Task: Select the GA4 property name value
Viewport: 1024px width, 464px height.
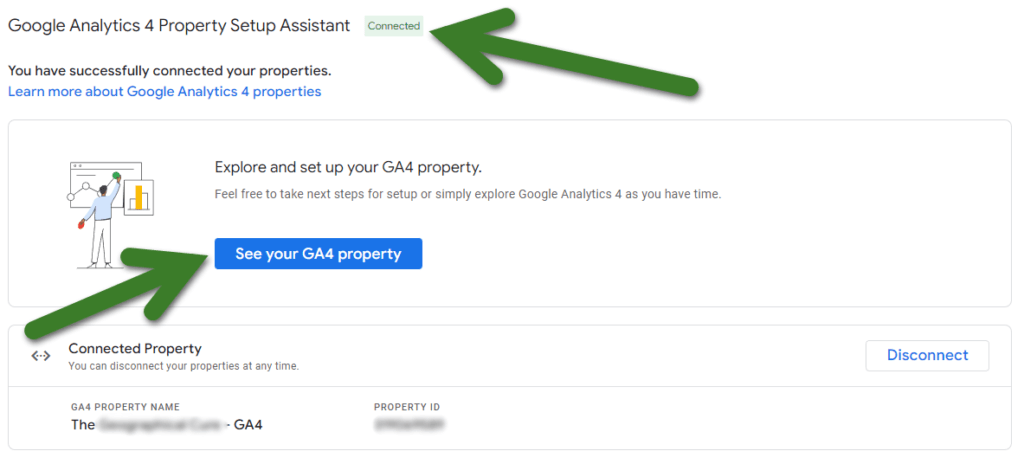Action: (167, 425)
